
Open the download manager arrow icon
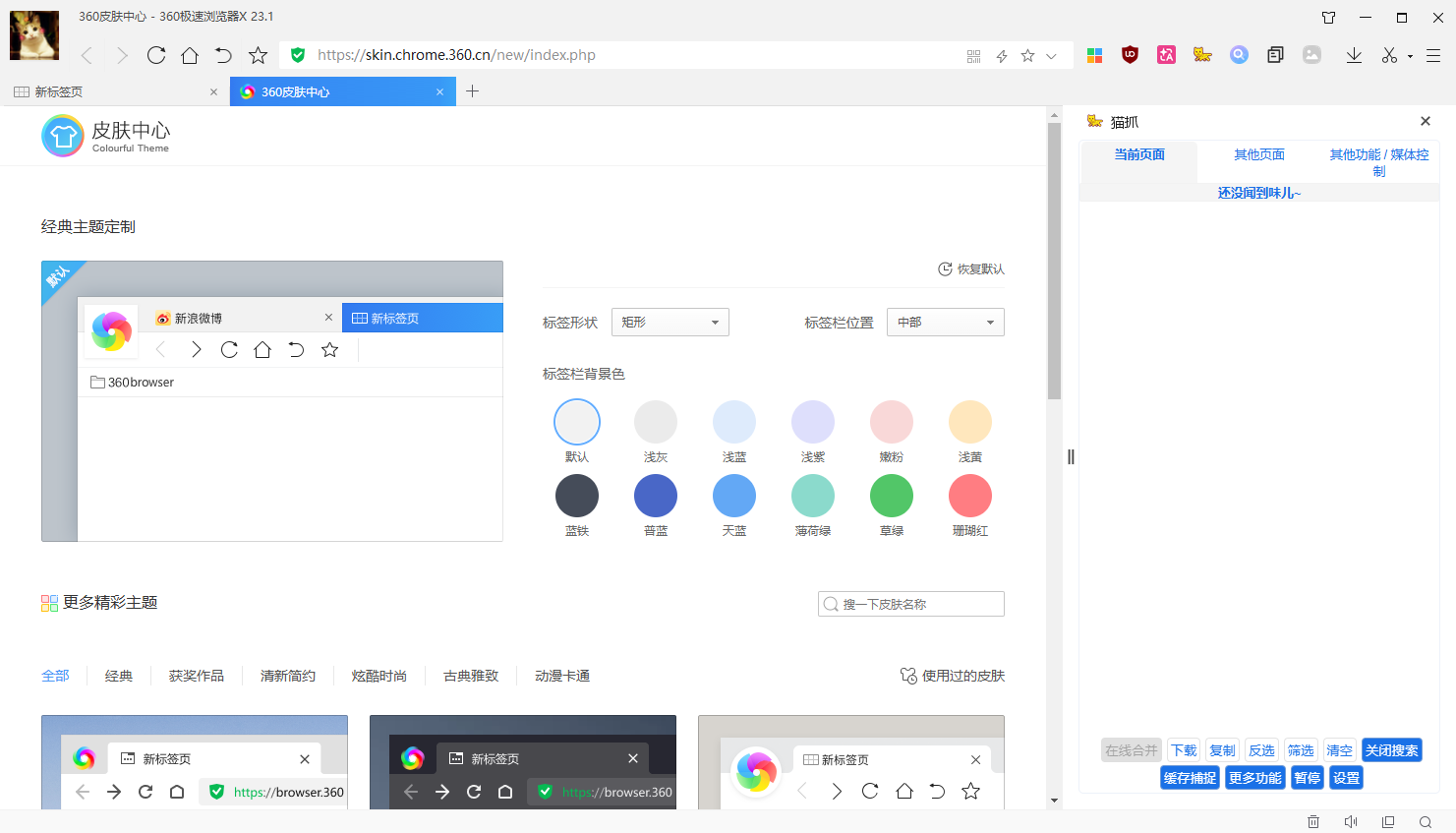click(x=1354, y=55)
